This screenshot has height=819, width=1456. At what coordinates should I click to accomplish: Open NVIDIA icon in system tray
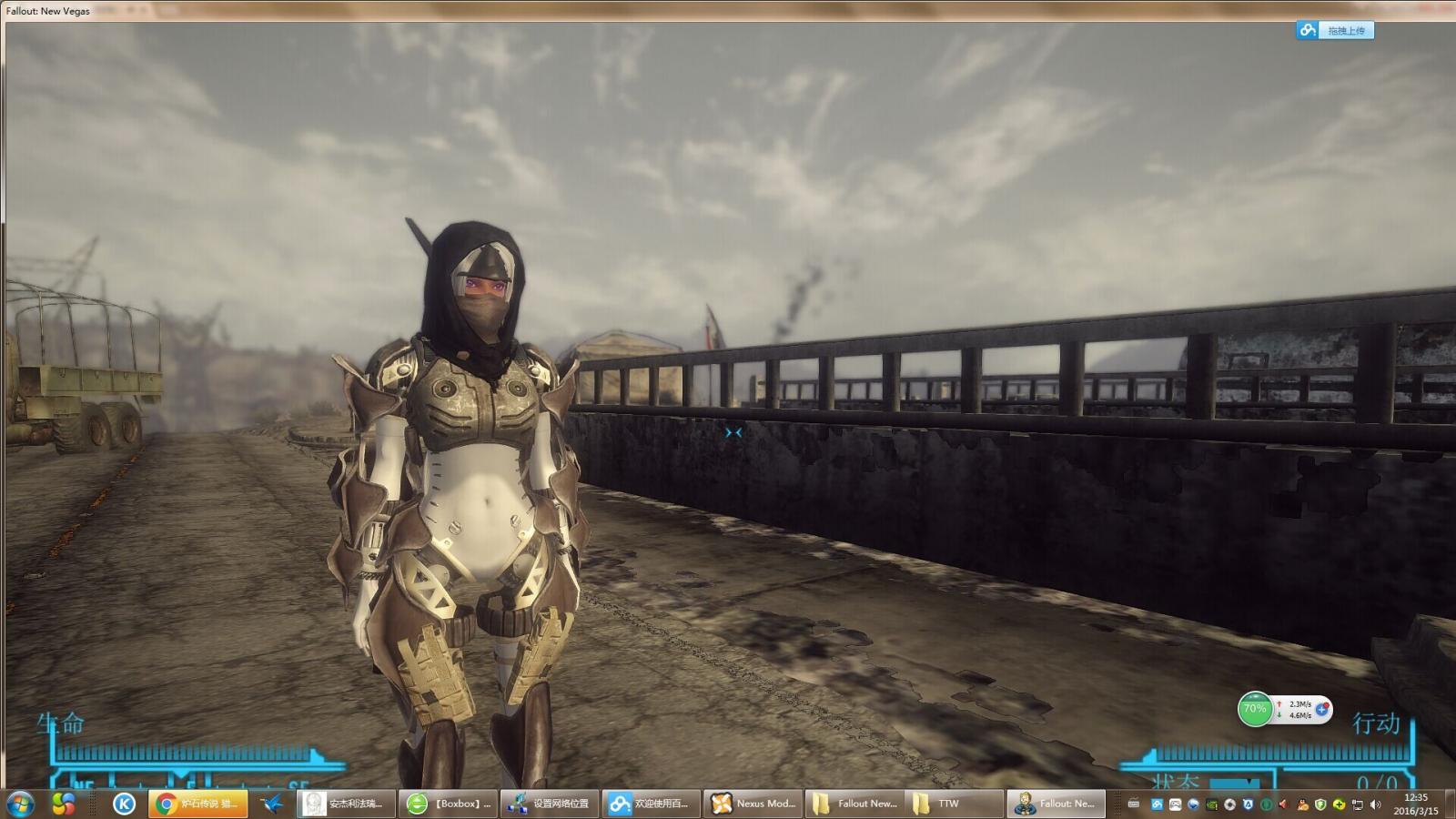tap(1211, 804)
